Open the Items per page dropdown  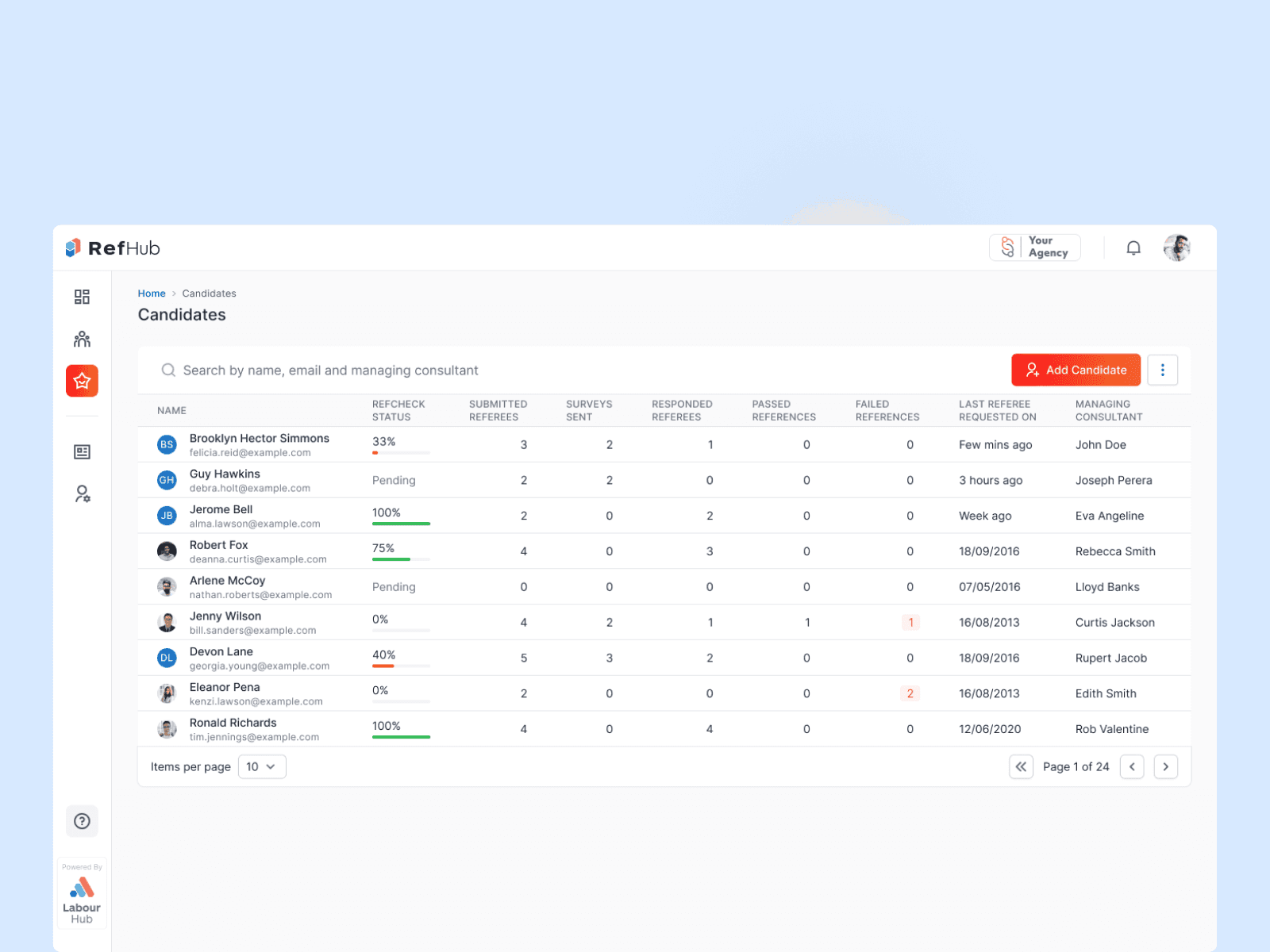tap(262, 766)
